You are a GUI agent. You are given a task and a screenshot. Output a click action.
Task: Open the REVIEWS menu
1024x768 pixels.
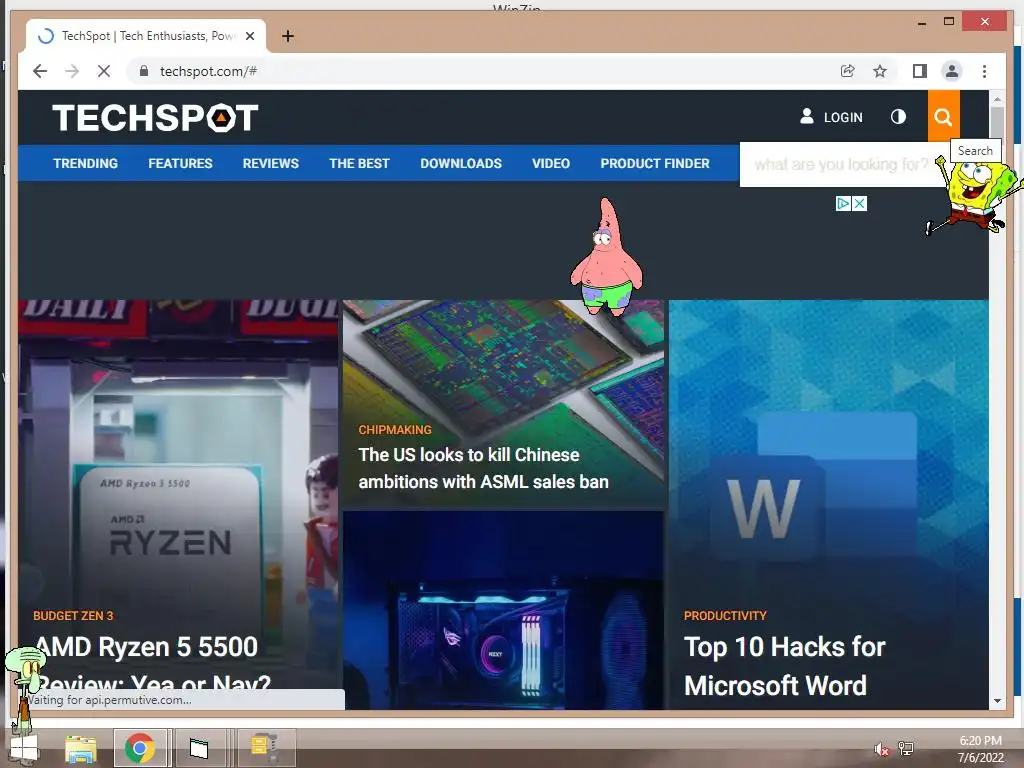(x=270, y=163)
